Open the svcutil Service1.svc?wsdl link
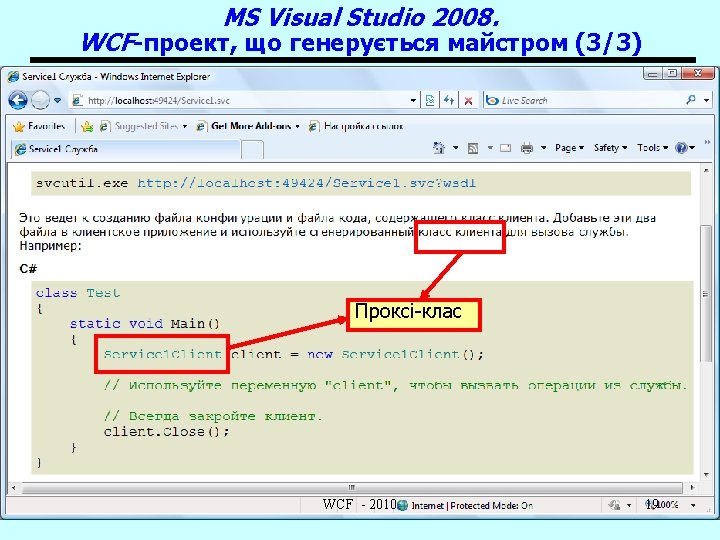720x540 pixels. (306, 183)
